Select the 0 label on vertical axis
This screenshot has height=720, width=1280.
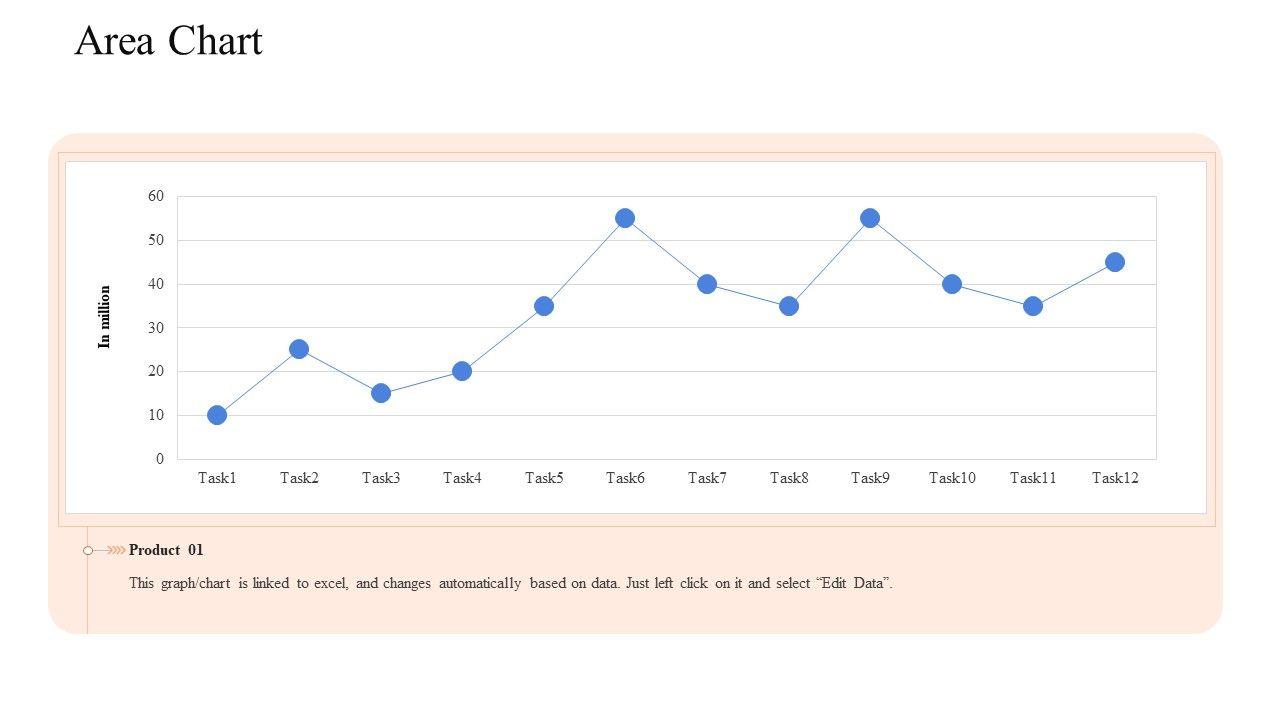click(x=160, y=459)
